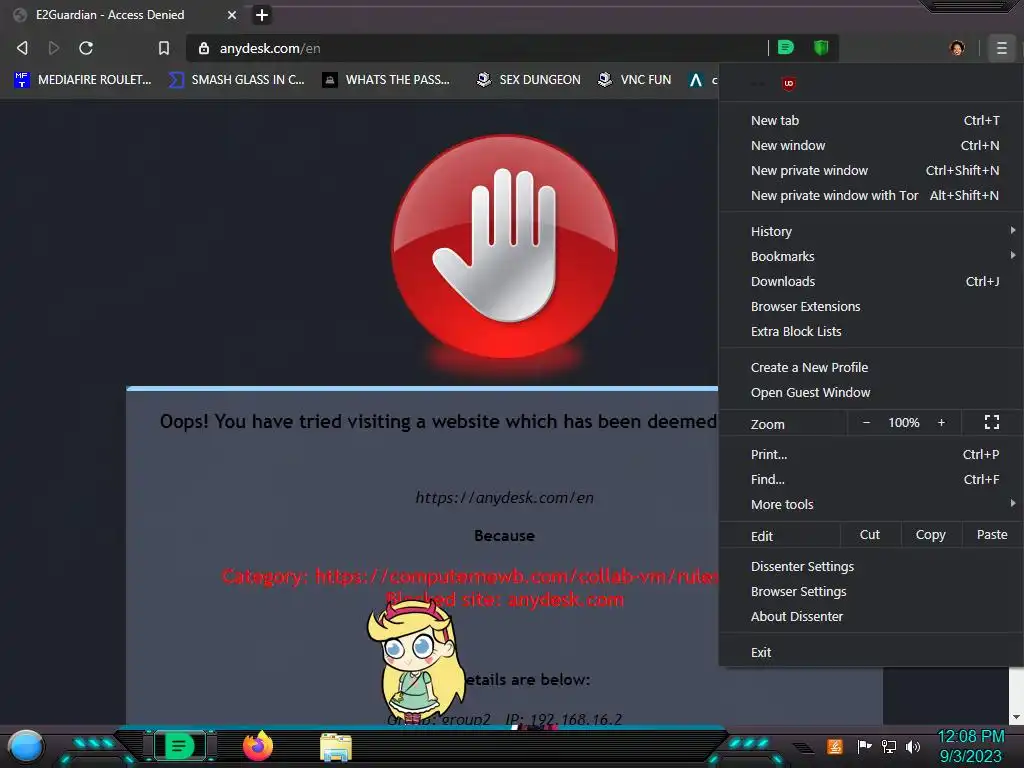1024x768 pixels.
Task: Click the Windows Start orb
Action: tap(26, 746)
